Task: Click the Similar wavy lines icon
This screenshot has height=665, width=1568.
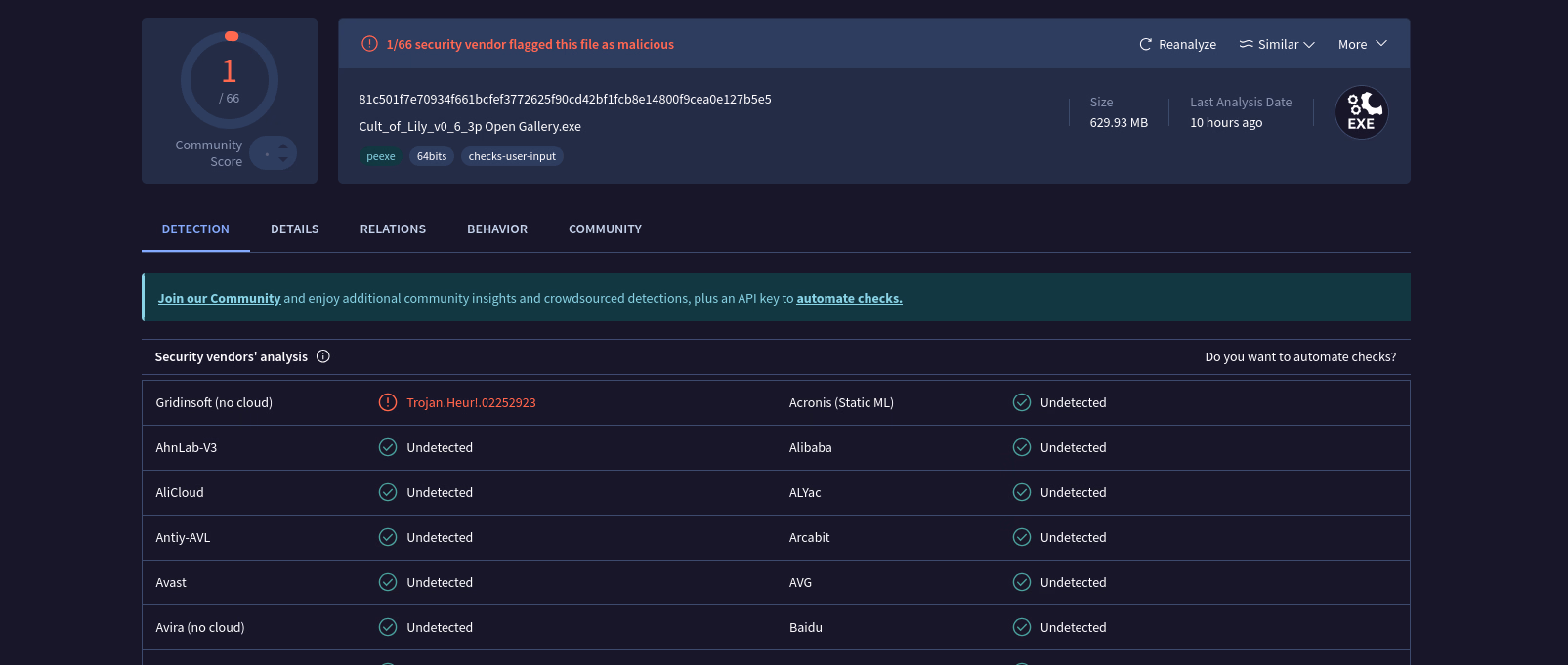Action: coord(1246,44)
